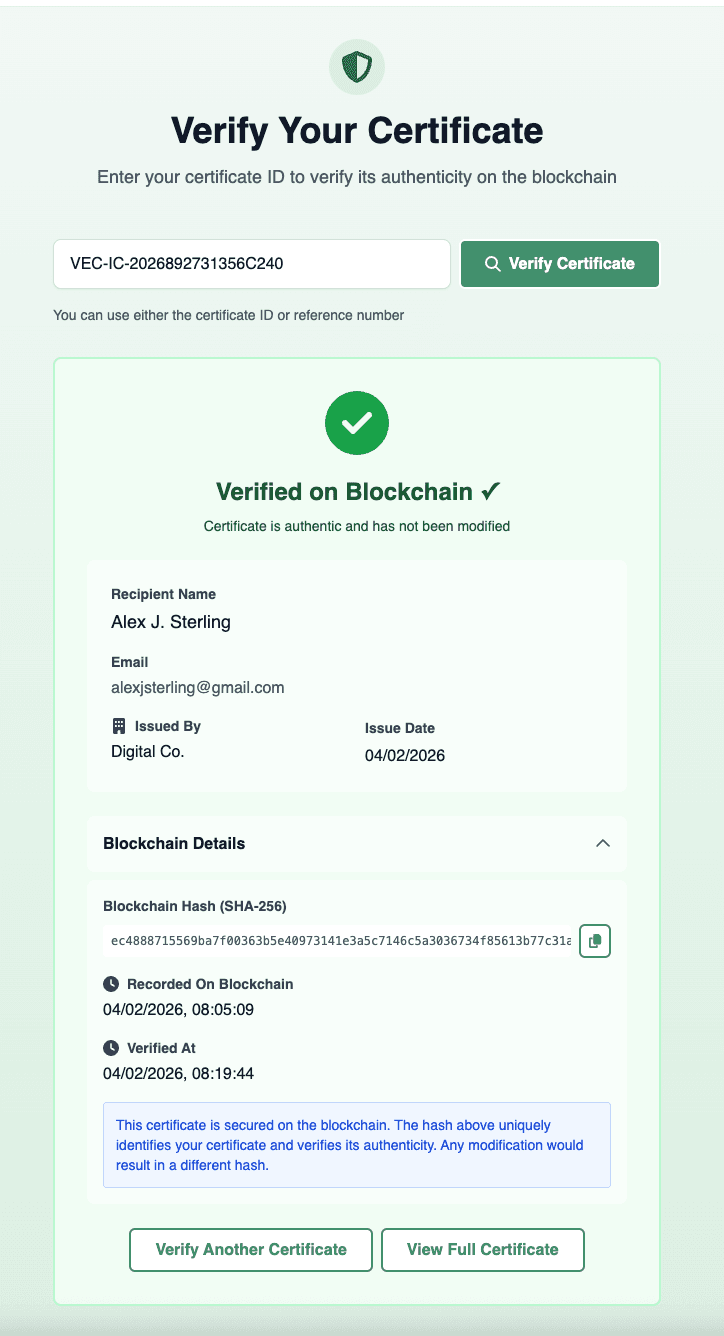Collapse Blockchain Details using the chevron arrow
Viewport: 724px width, 1336px height.
(603, 843)
